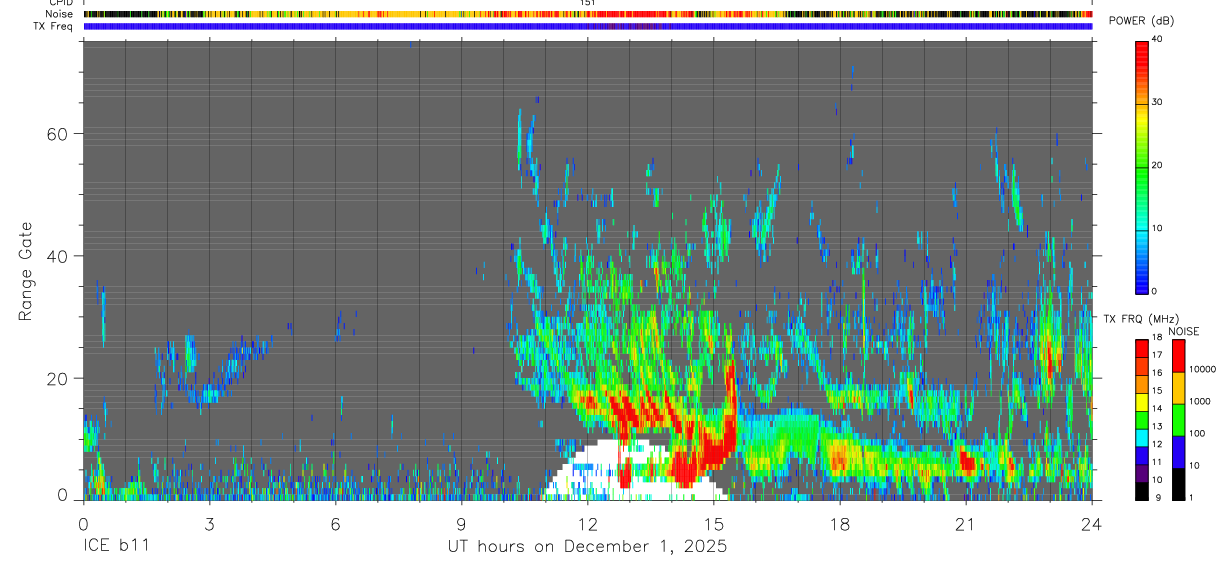The height and width of the screenshot is (567, 1228).
Task: Click the black NOISE swatch between 1 and 10
Action: [x=1178, y=484]
